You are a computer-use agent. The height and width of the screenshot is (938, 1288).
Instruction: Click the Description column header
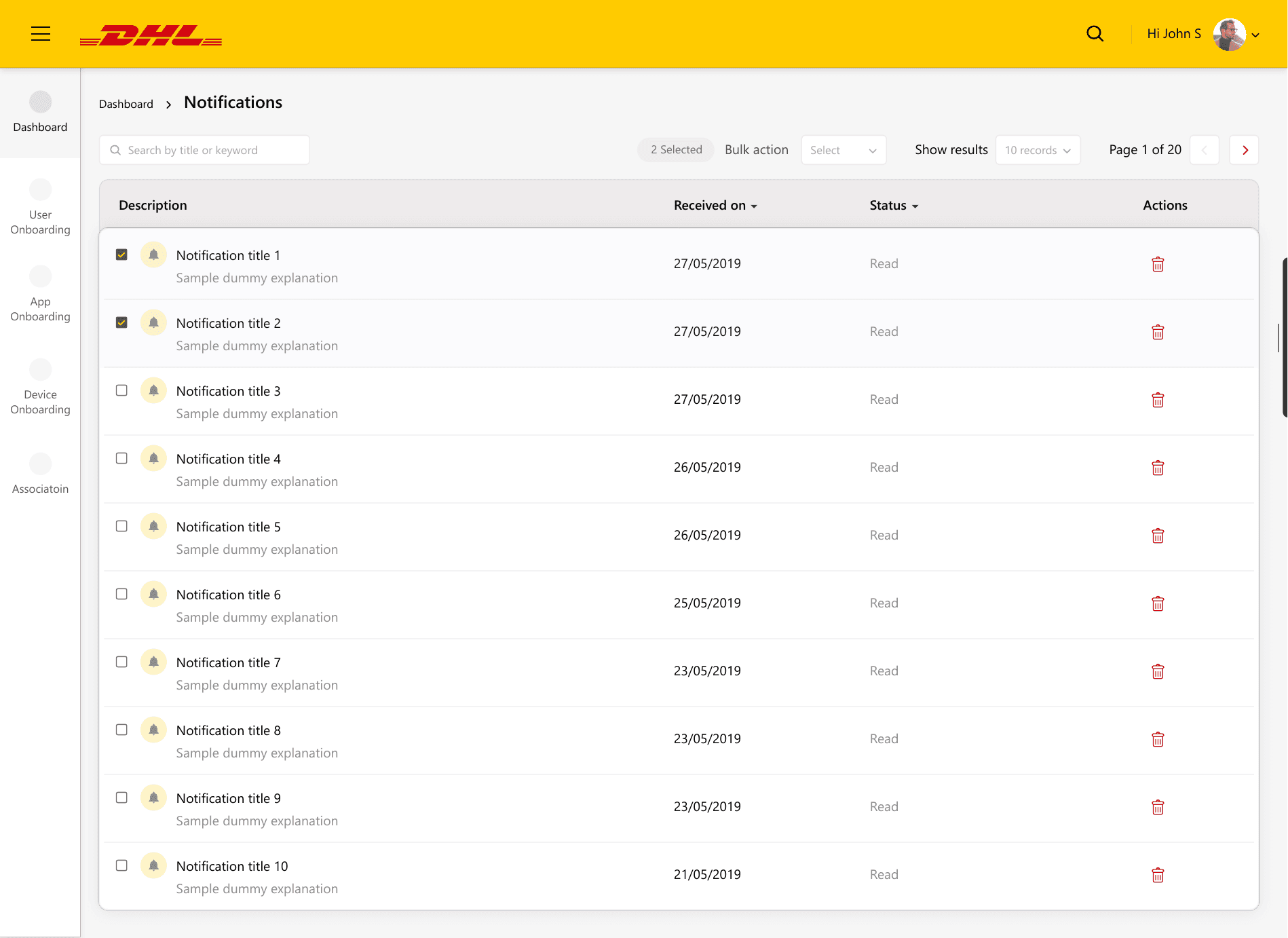point(153,205)
